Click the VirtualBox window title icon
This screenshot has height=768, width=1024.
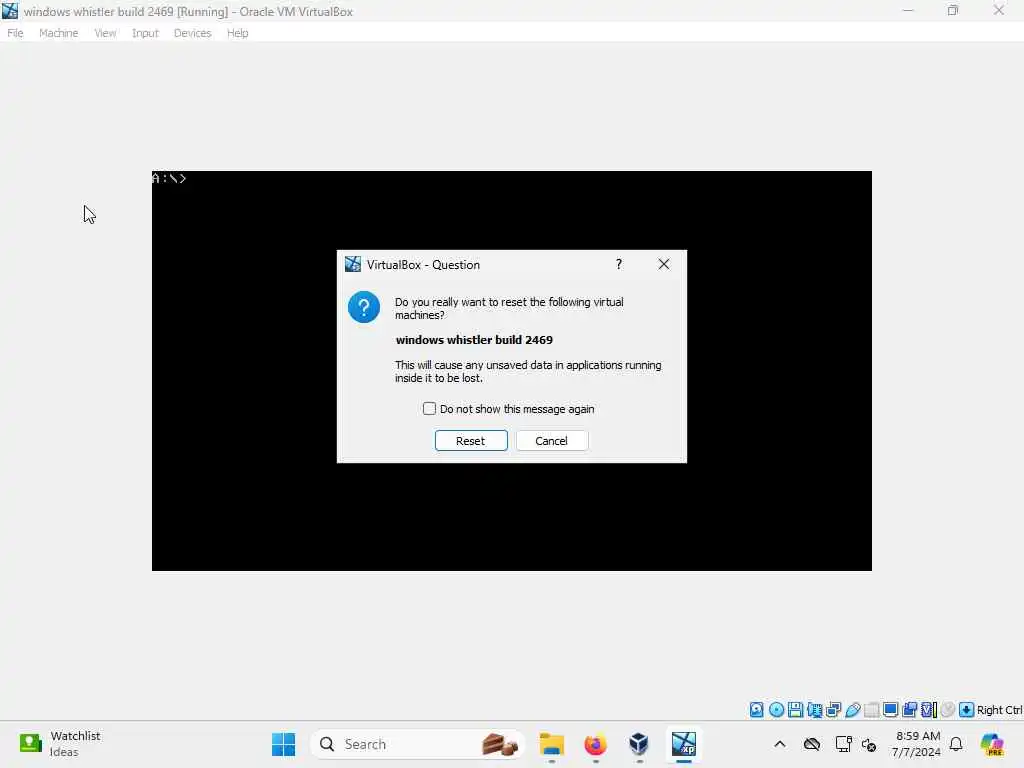click(x=10, y=11)
